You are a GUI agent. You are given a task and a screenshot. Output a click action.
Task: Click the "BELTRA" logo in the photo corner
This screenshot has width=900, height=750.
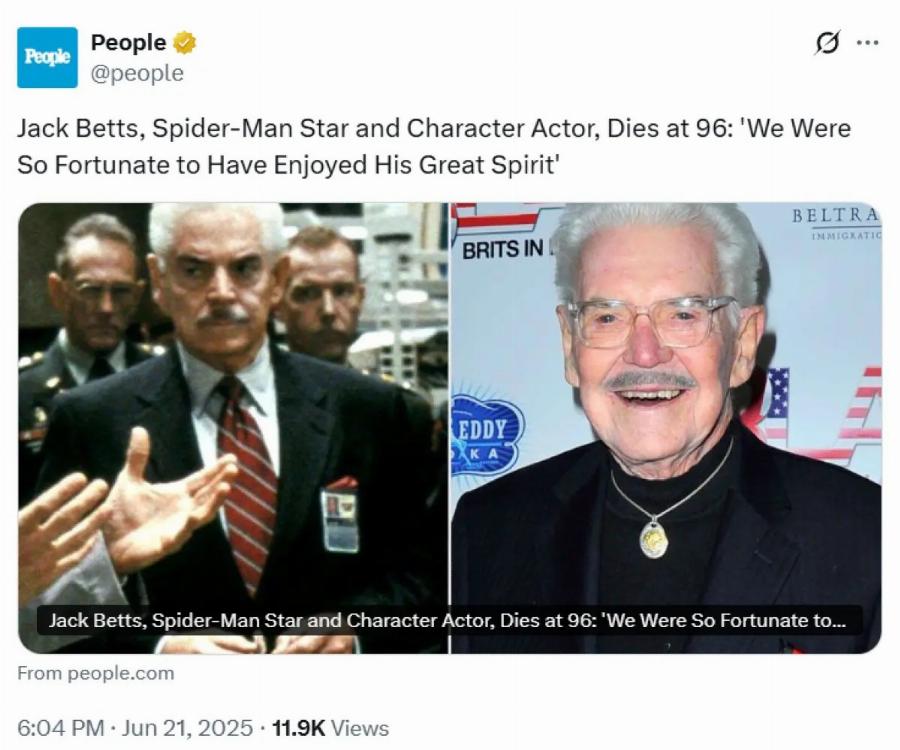tap(835, 216)
